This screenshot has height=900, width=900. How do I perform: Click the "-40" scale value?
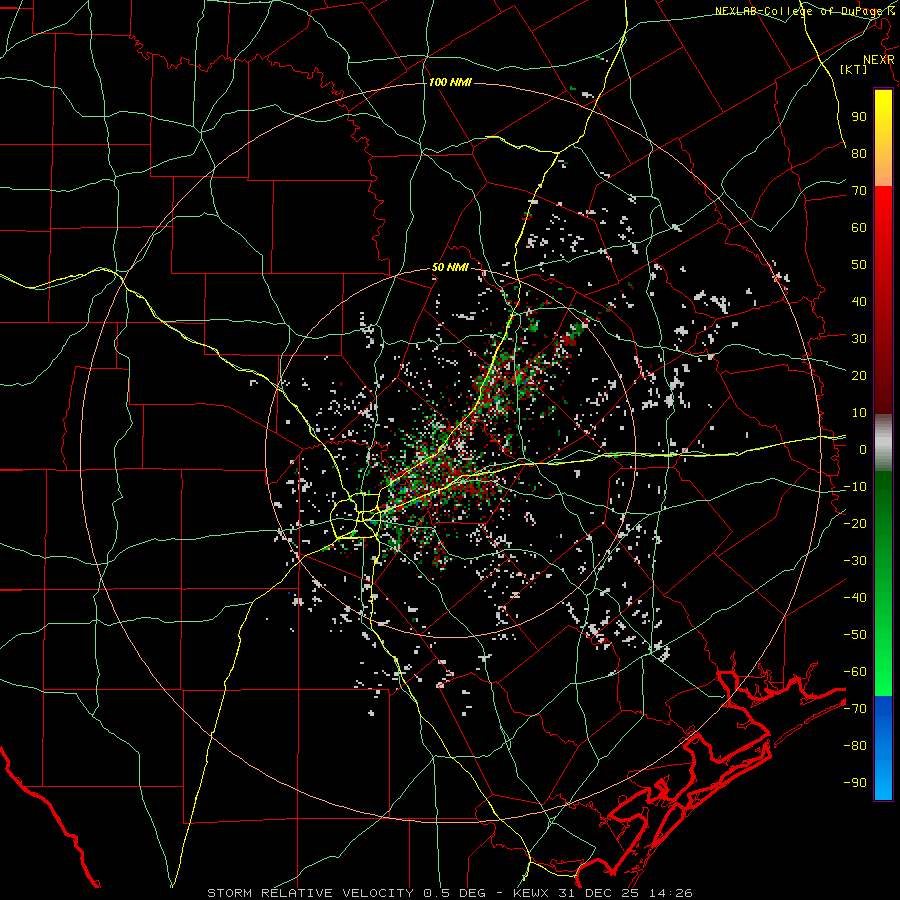pos(855,598)
